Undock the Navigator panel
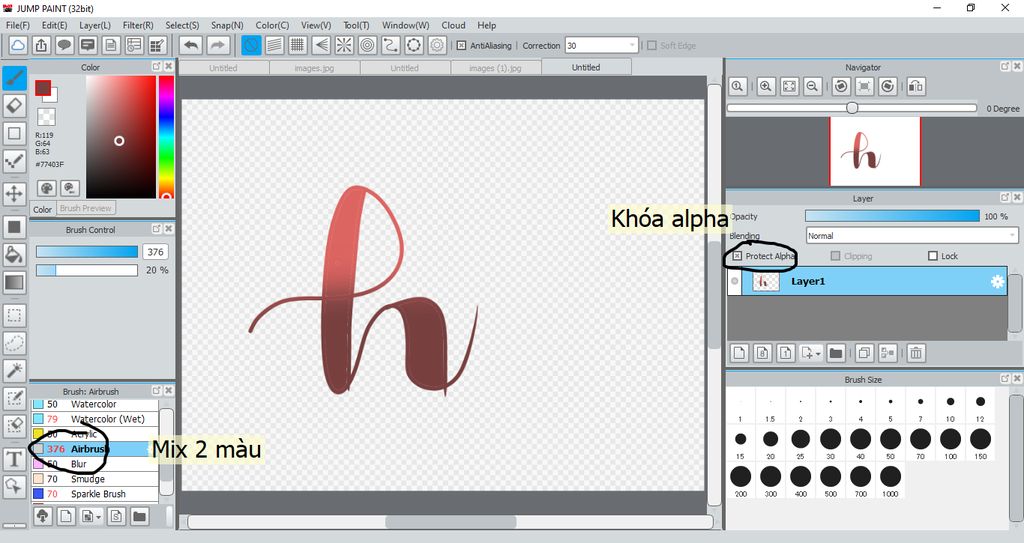The image size is (1024, 543). click(1005, 67)
